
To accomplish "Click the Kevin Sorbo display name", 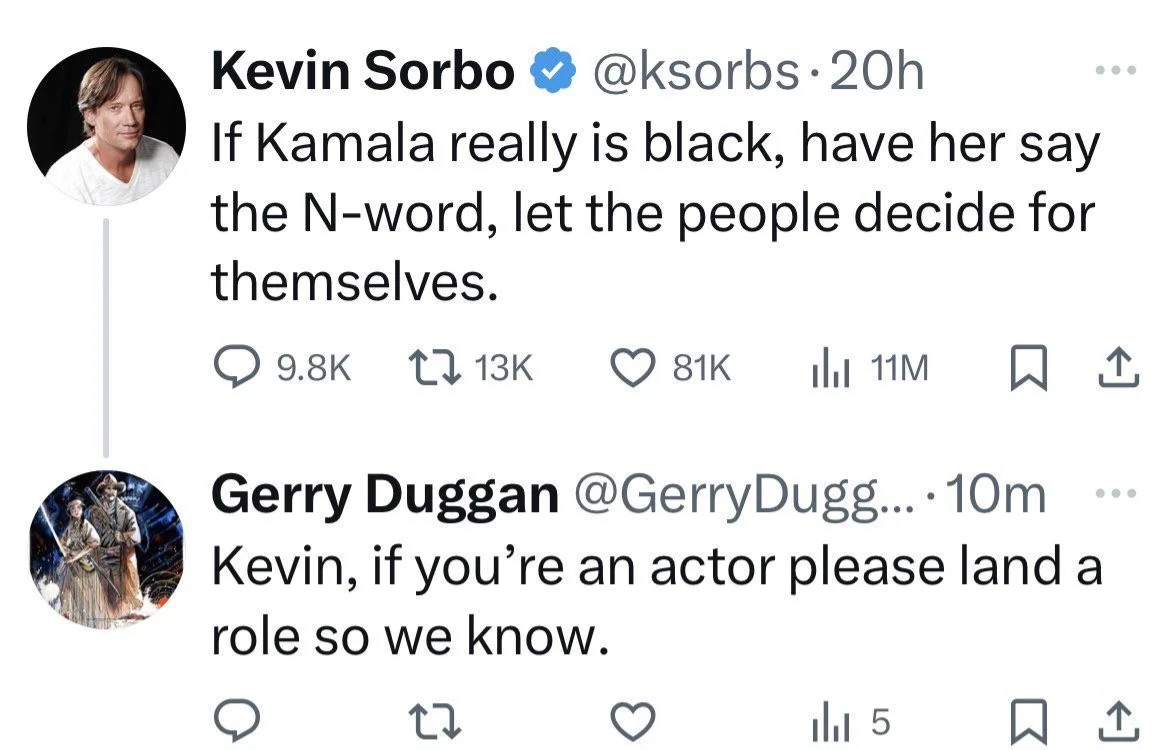I will (x=362, y=72).
